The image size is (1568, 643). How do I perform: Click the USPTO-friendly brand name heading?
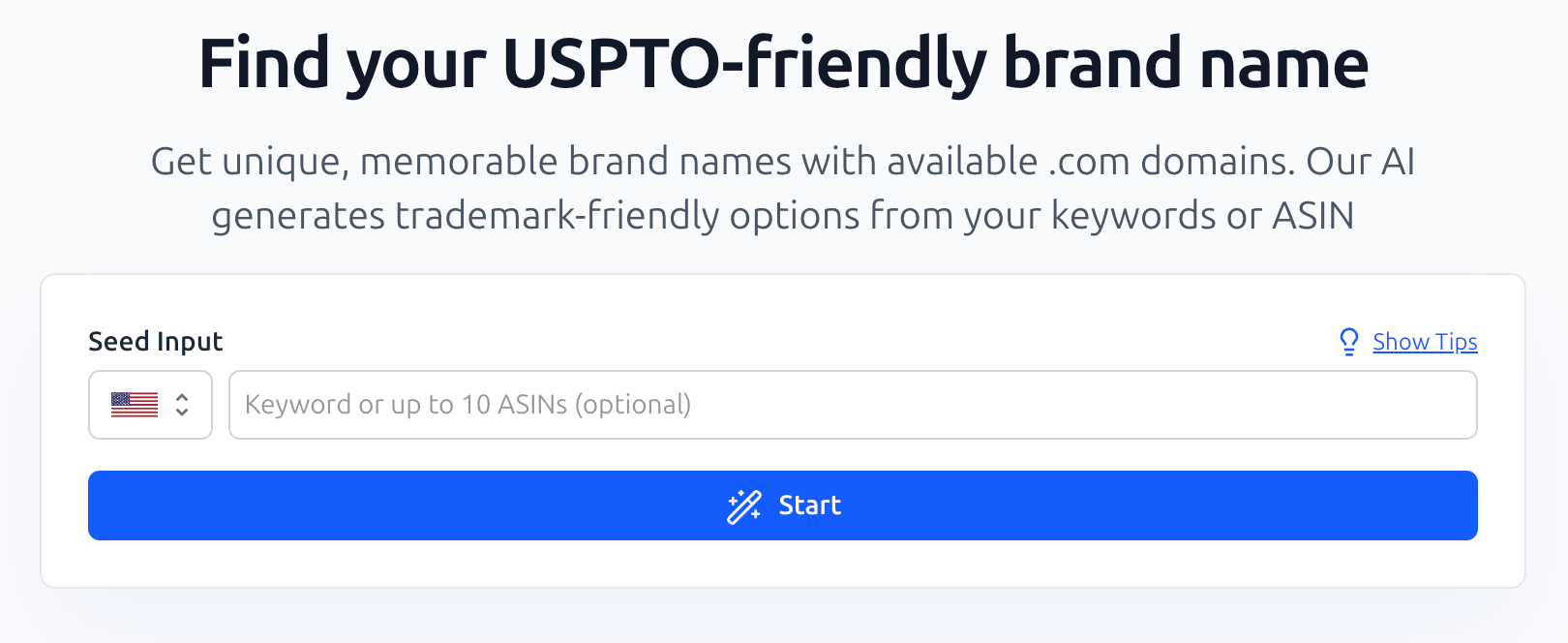click(x=783, y=62)
